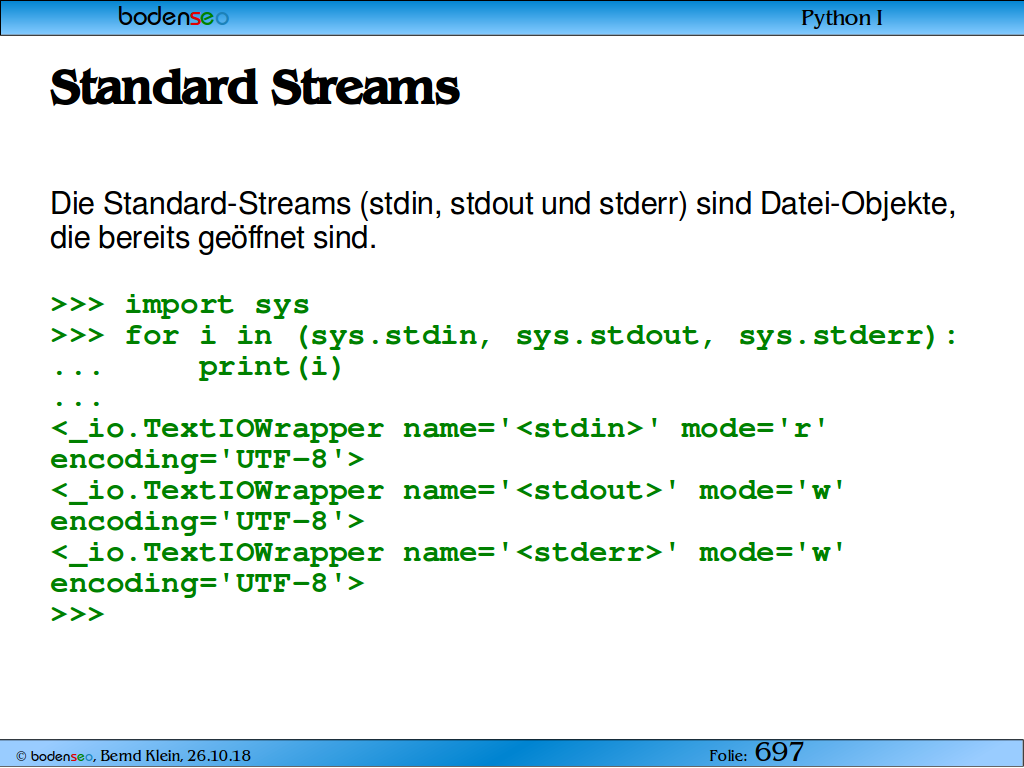The height and width of the screenshot is (768, 1024).
Task: Click the sentence starting 'Die Standard-Streams'
Action: 503,204
